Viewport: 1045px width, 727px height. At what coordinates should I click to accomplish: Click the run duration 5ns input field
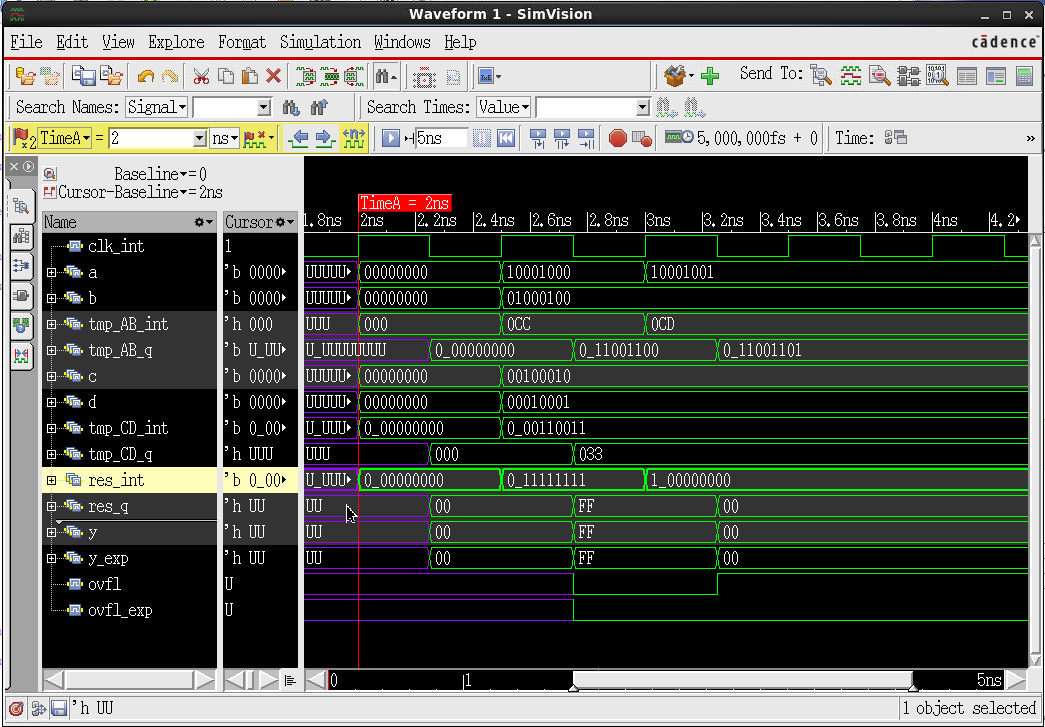[441, 139]
